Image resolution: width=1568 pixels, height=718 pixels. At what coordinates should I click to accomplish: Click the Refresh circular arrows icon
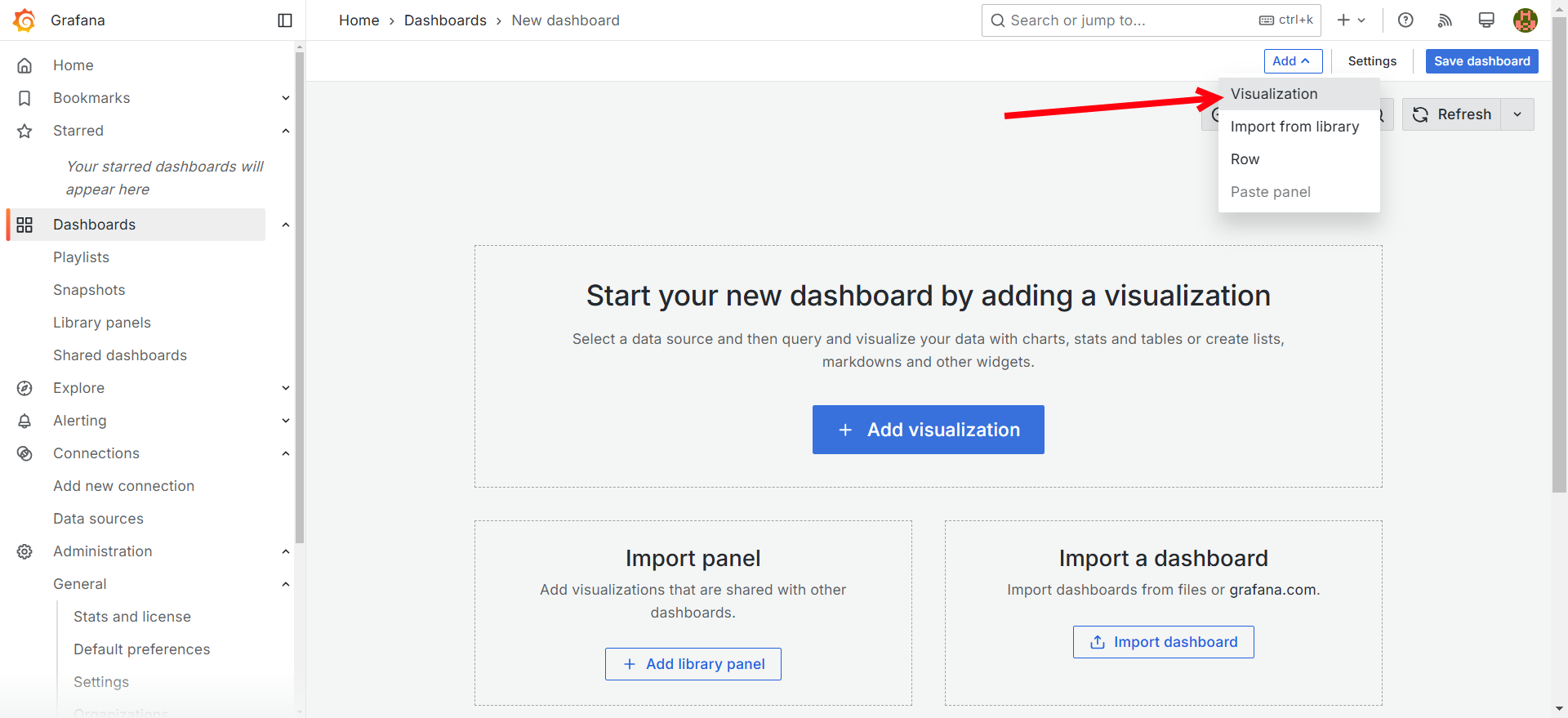[1421, 114]
